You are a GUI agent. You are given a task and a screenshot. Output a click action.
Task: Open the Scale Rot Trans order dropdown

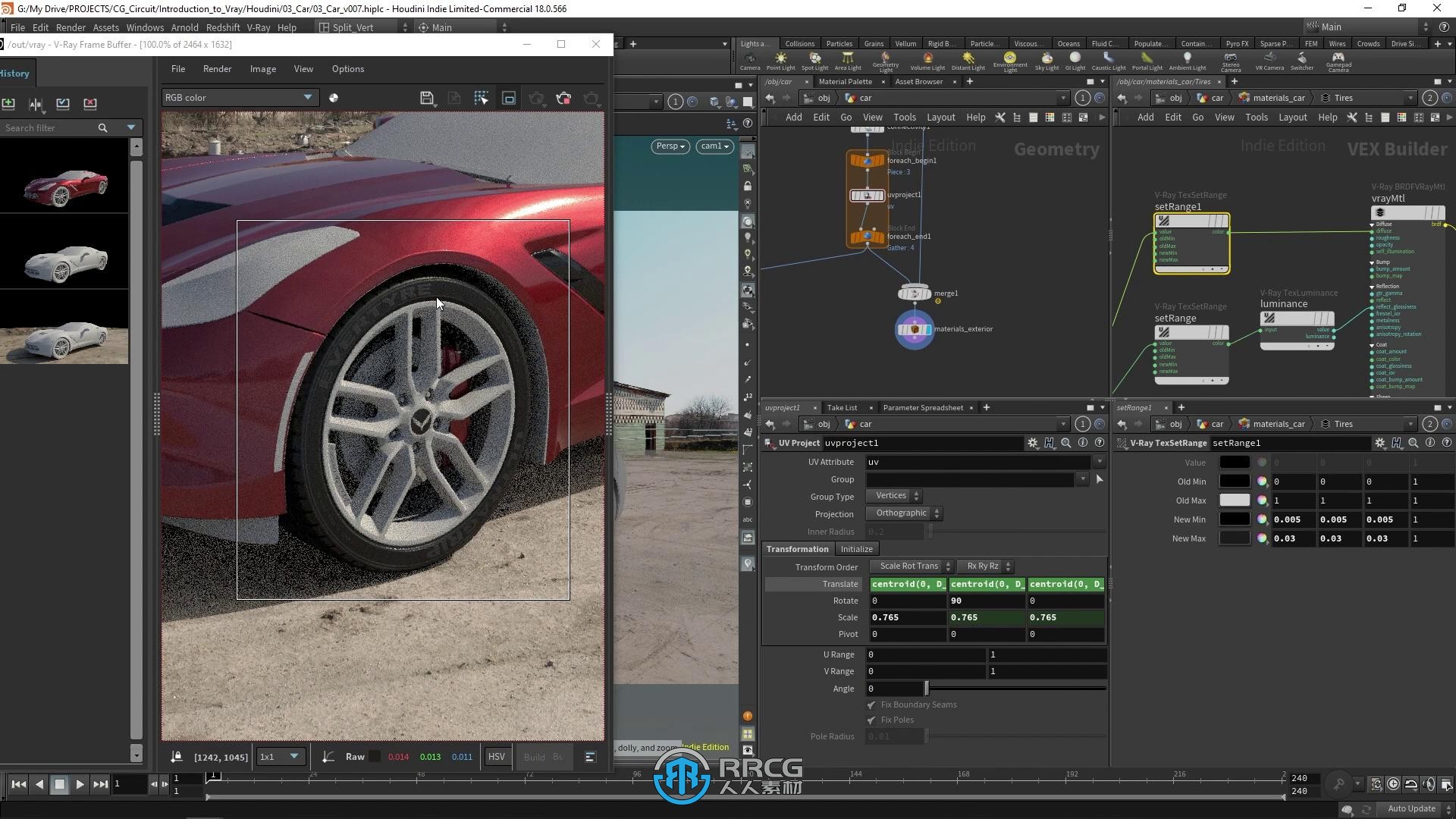(911, 566)
